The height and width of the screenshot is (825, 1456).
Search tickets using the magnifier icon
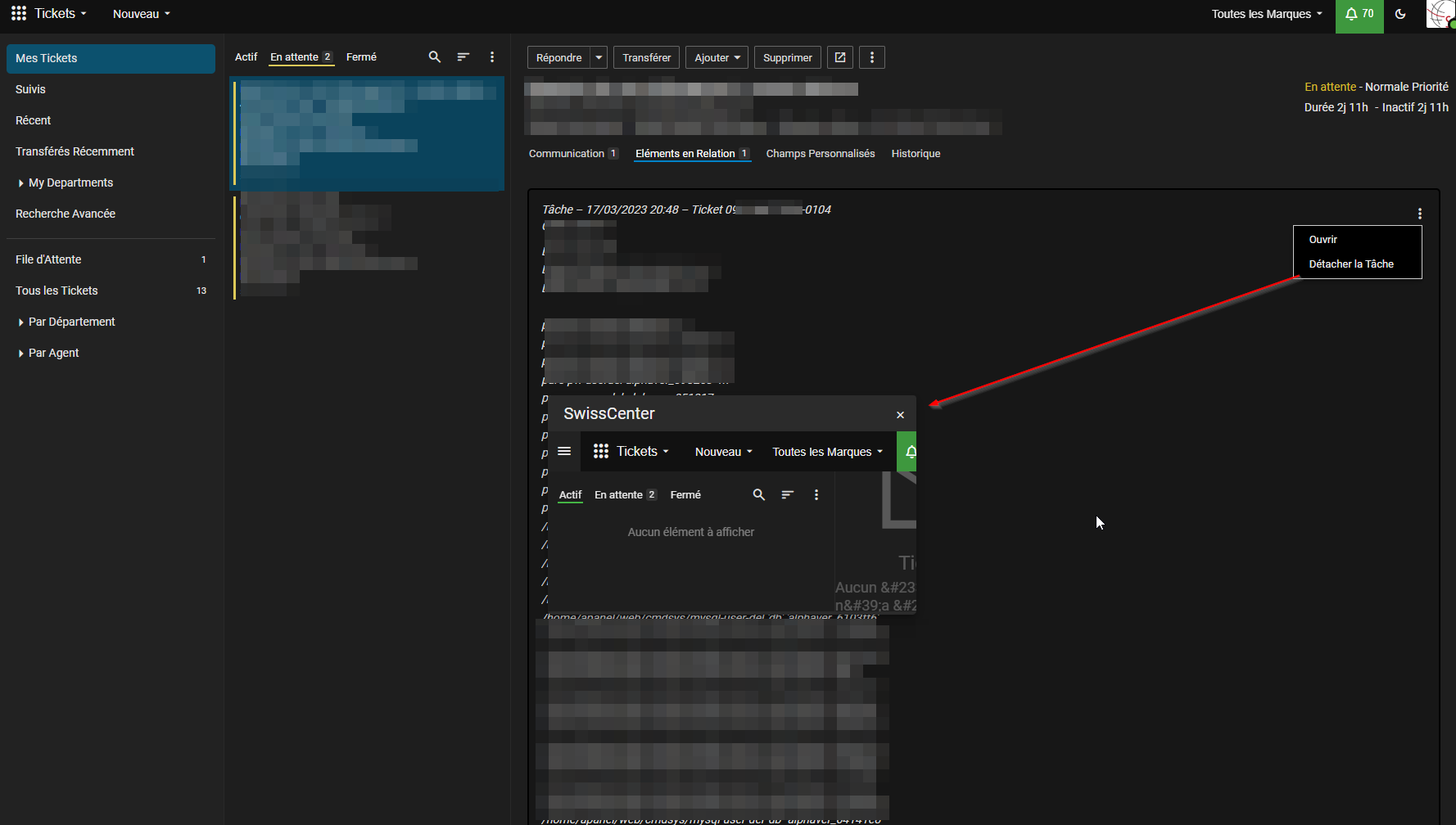click(435, 57)
